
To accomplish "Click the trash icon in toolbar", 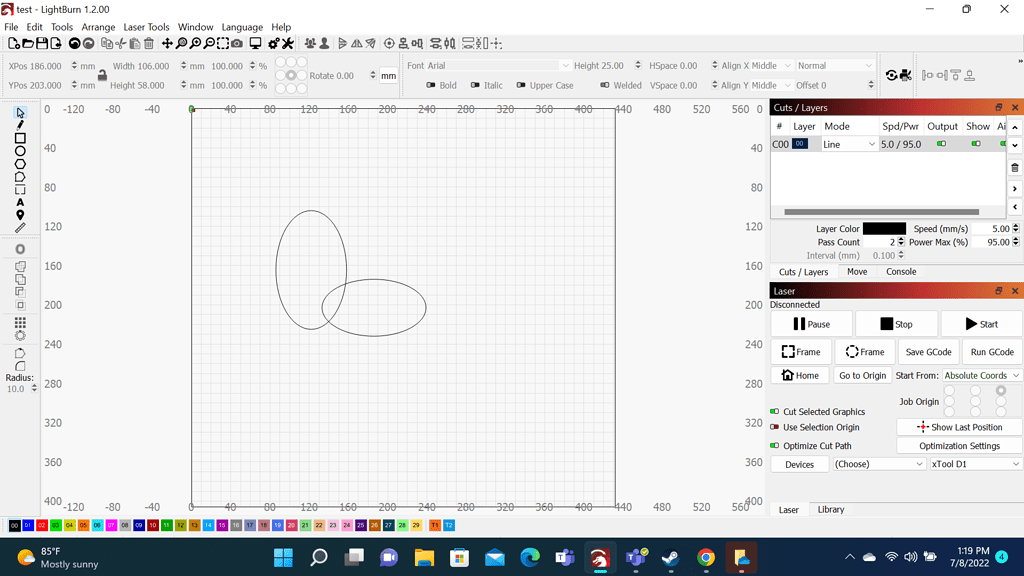I will (149, 44).
